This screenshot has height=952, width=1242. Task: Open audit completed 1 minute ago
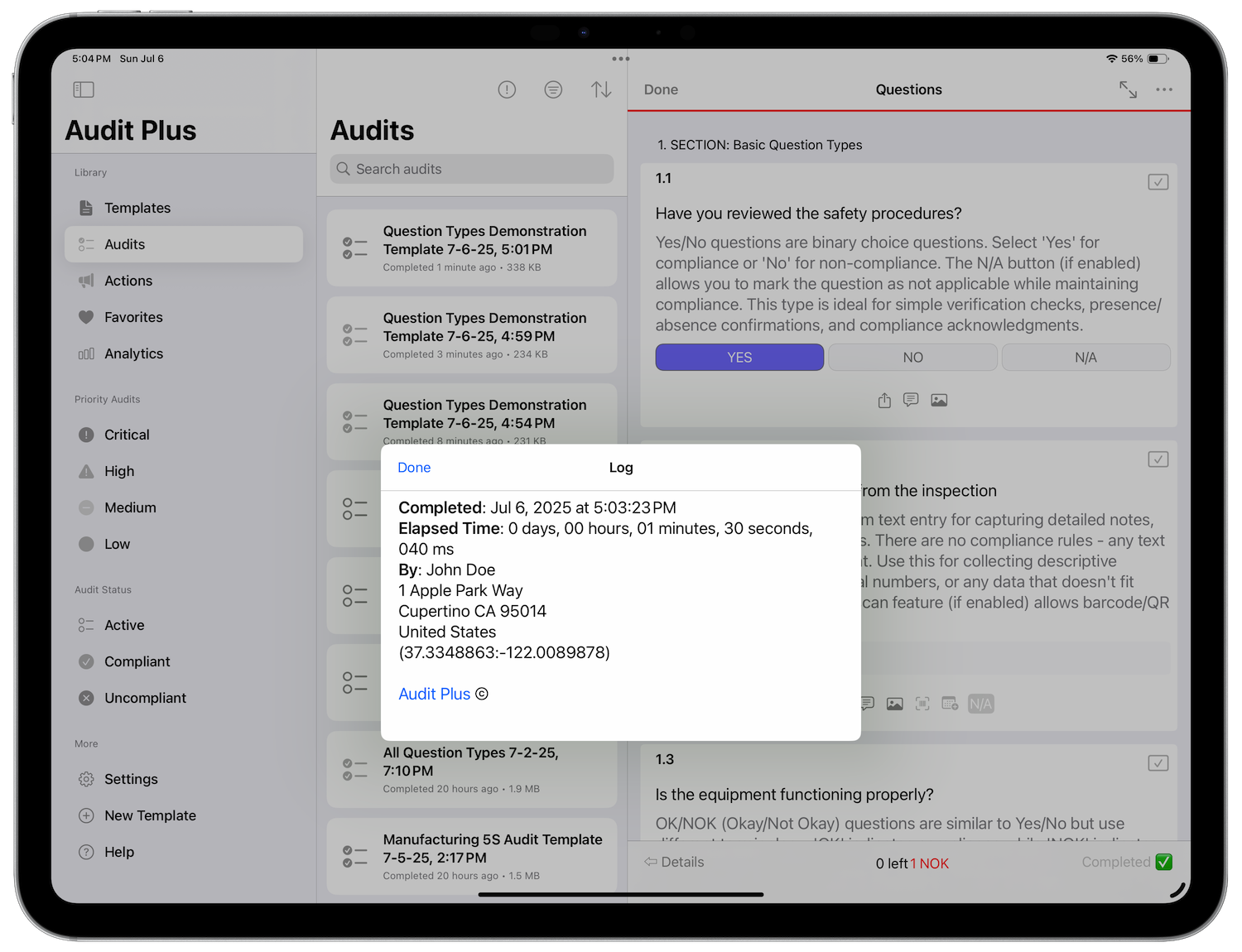click(x=472, y=248)
